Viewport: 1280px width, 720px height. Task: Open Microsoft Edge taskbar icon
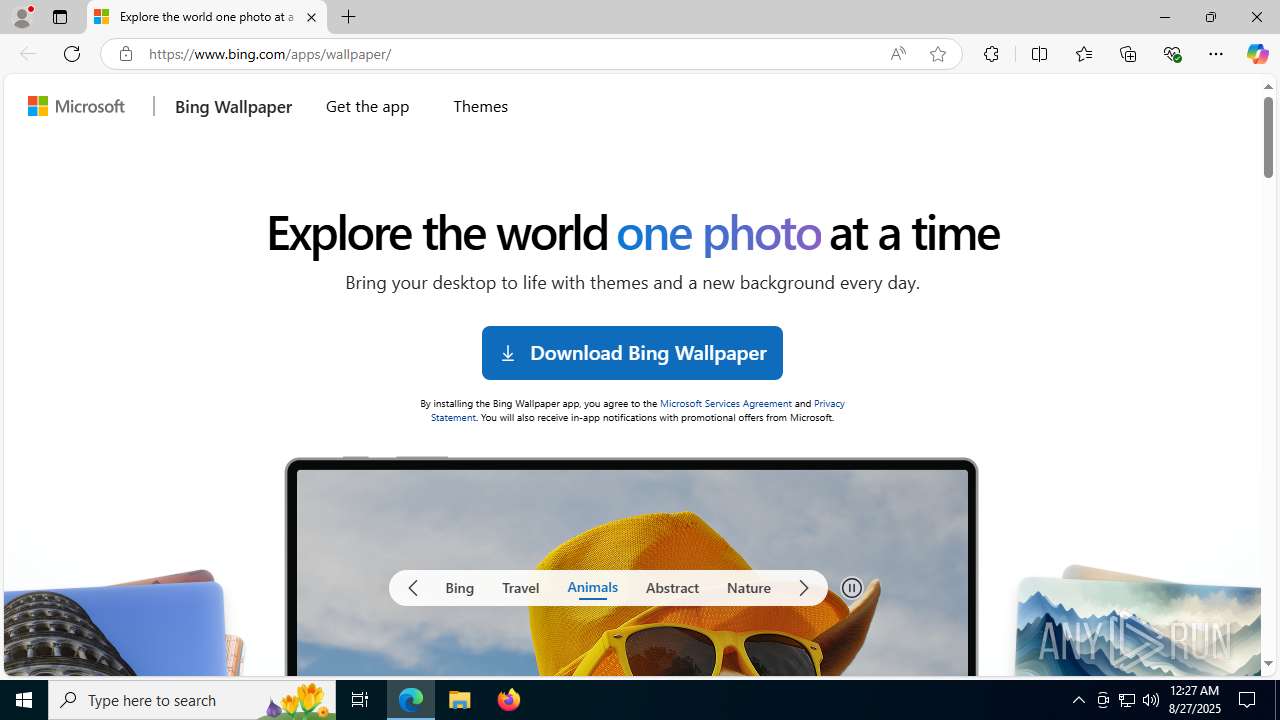coord(411,700)
